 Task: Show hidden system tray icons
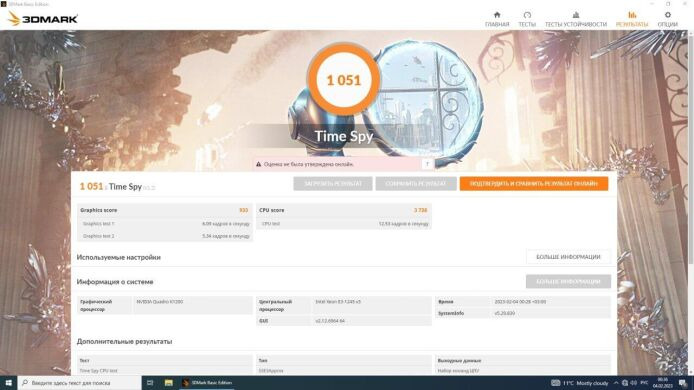click(616, 383)
